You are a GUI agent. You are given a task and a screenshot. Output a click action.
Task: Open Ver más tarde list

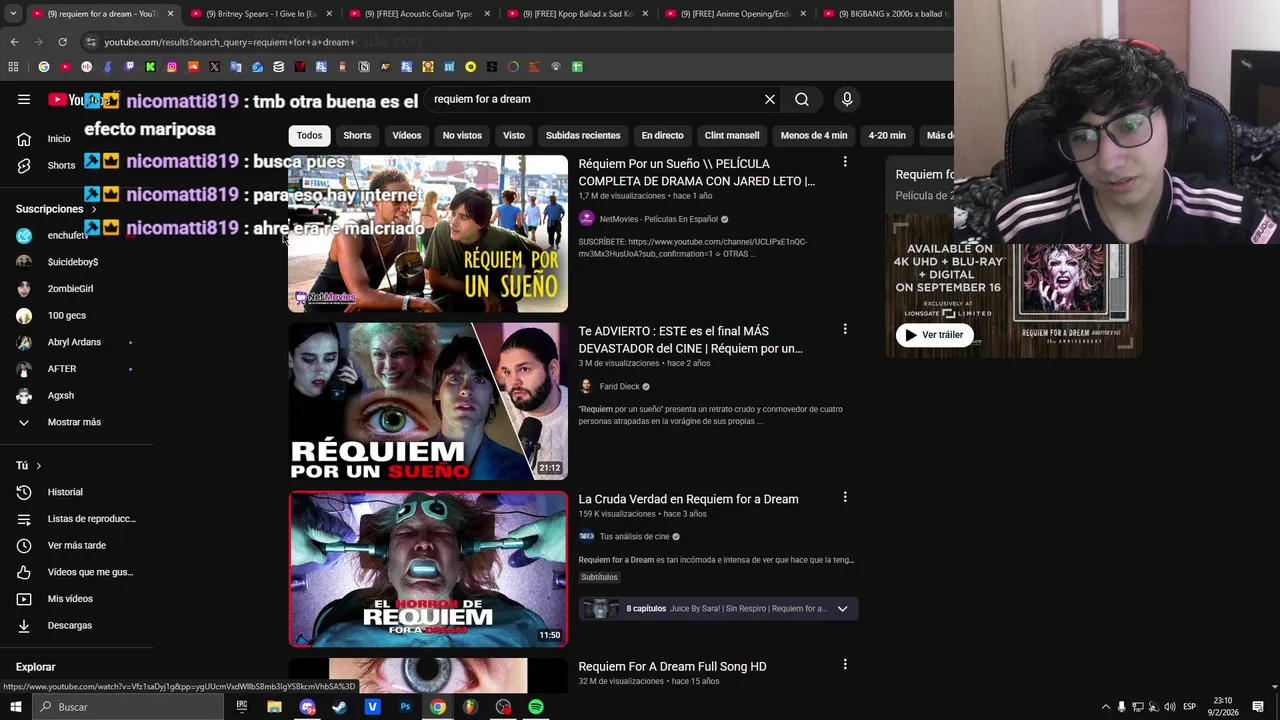tap(76, 545)
